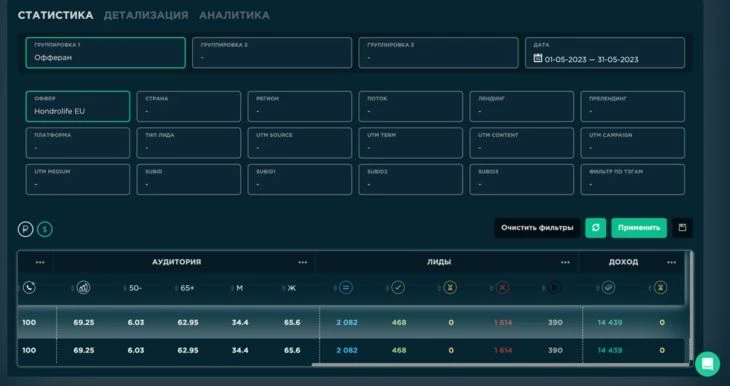This screenshot has width=730, height=386.
Task: Switch currency to dollars toggle
Action: 45,229
